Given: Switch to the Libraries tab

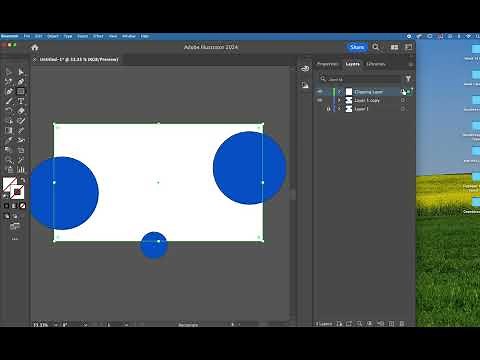Looking at the screenshot, I should (376, 64).
